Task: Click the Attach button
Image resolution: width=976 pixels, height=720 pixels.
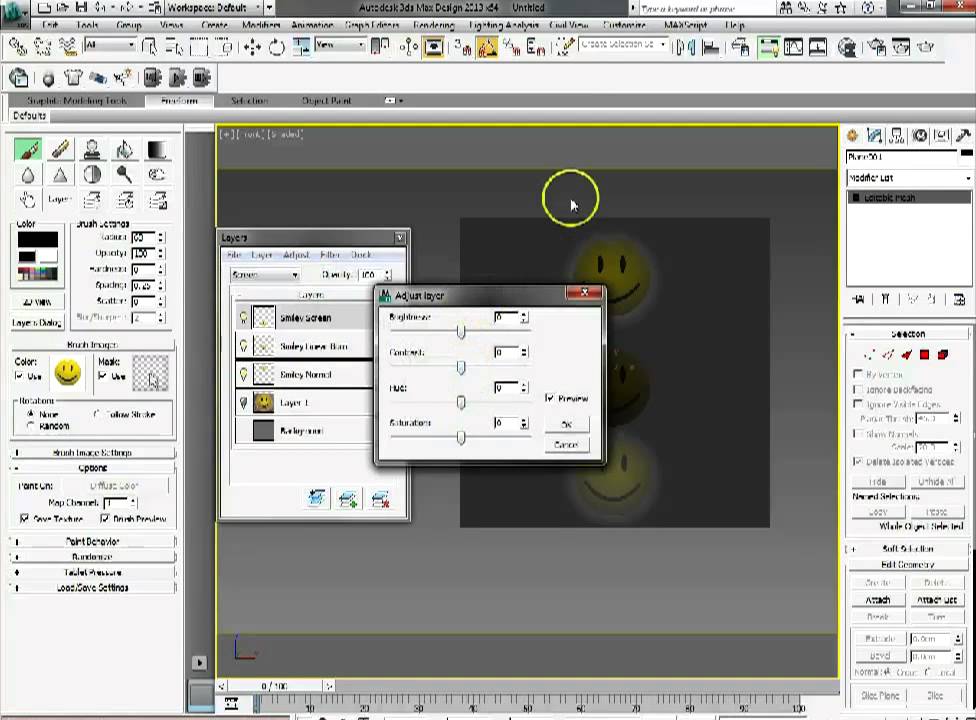Action: pos(878,600)
